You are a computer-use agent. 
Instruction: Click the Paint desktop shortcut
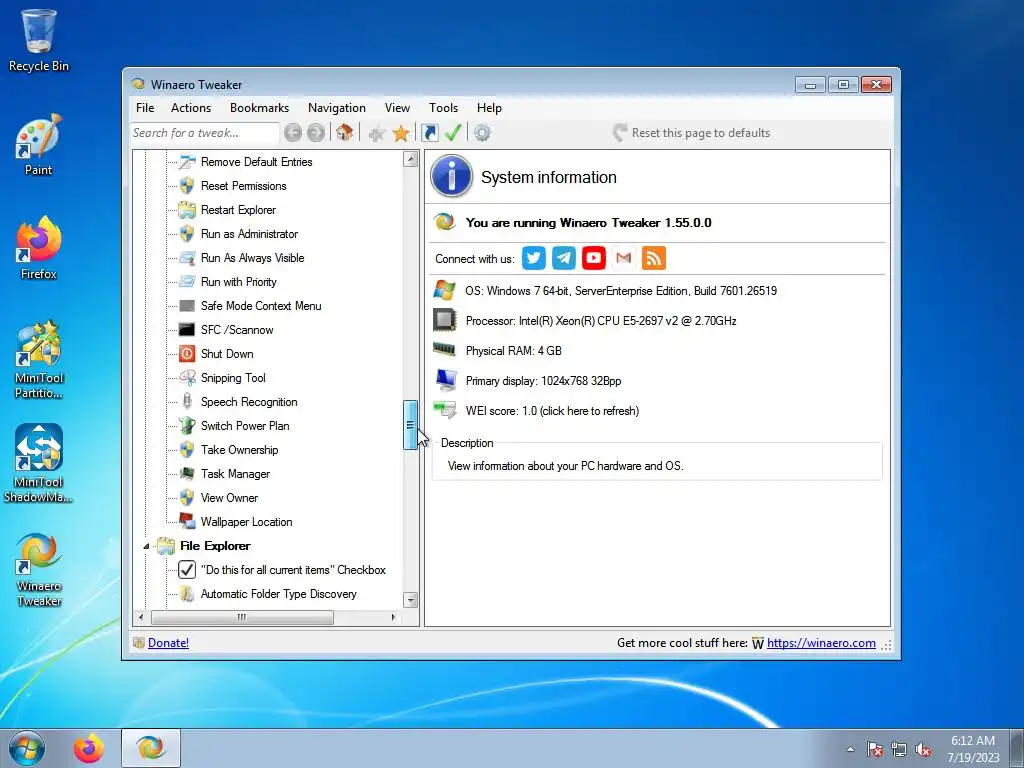click(x=39, y=144)
